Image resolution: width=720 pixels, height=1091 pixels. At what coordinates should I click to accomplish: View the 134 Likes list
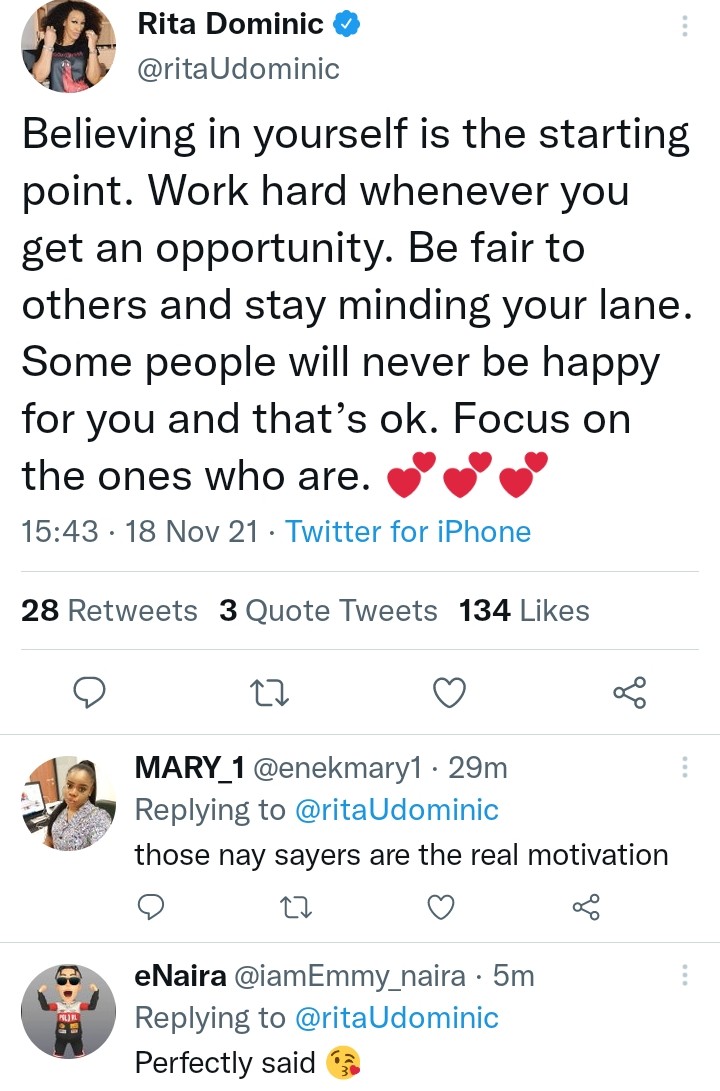[x=524, y=611]
